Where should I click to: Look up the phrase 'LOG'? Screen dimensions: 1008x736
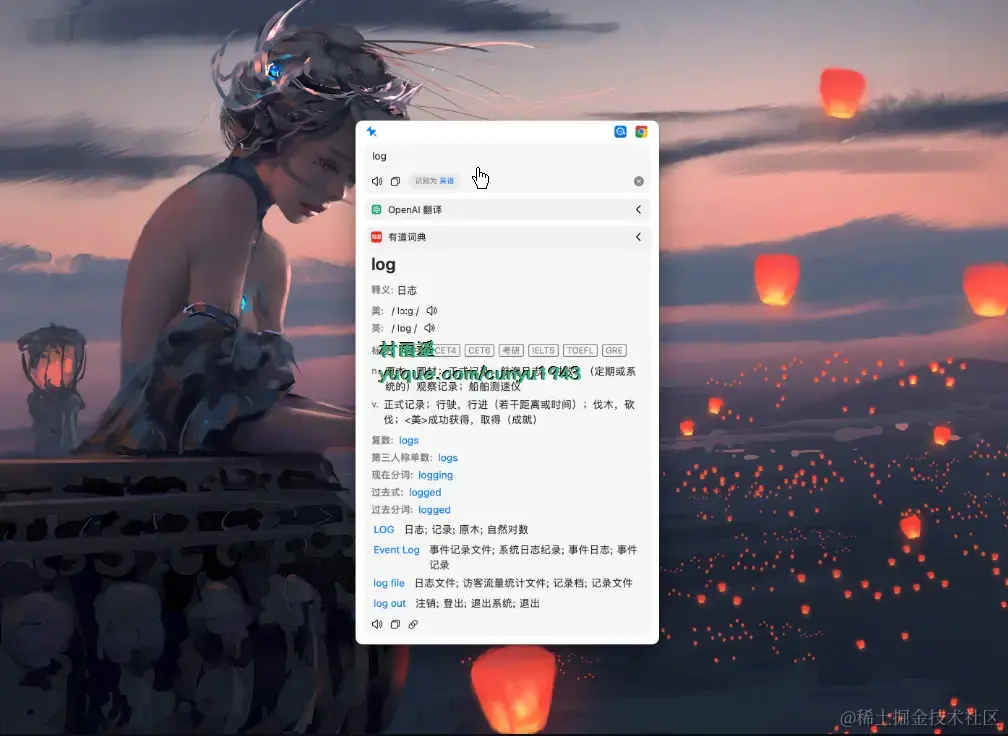(384, 530)
